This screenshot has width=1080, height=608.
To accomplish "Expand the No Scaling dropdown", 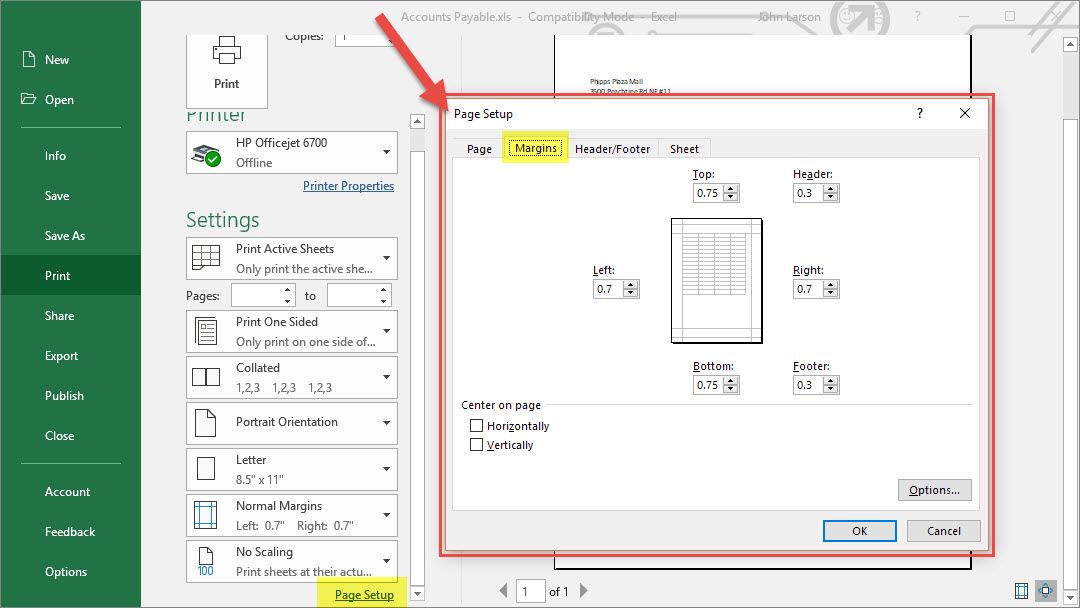I will (291, 561).
